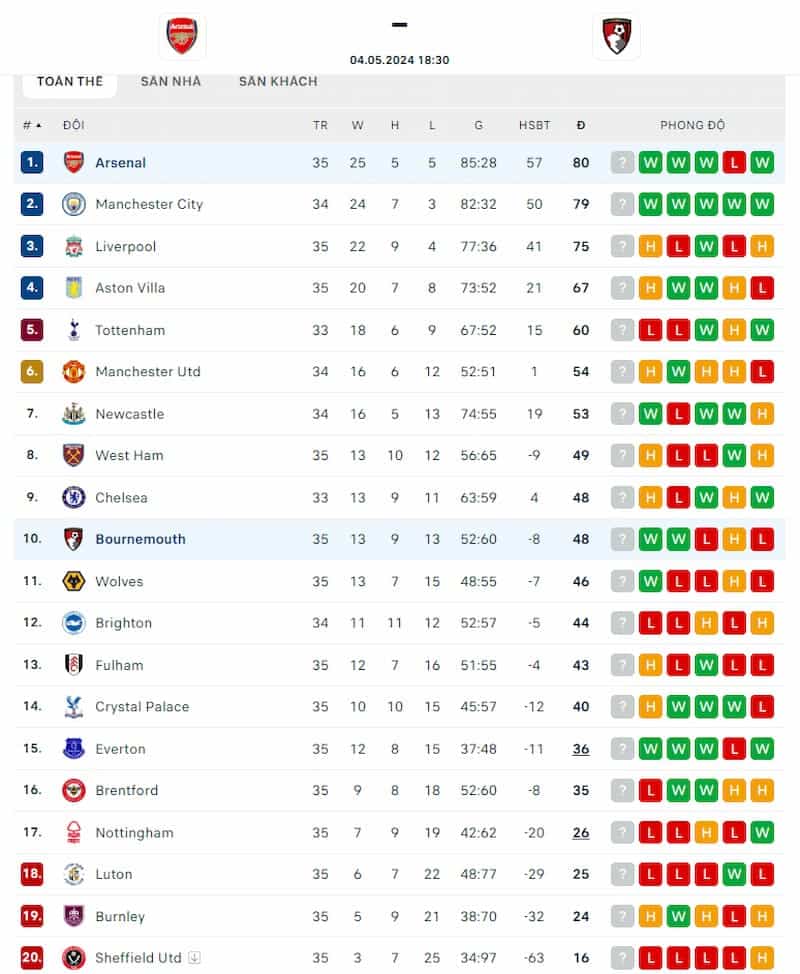Open the SÂN KHÁCH tab
Viewport: 800px width, 974px height.
[277, 82]
